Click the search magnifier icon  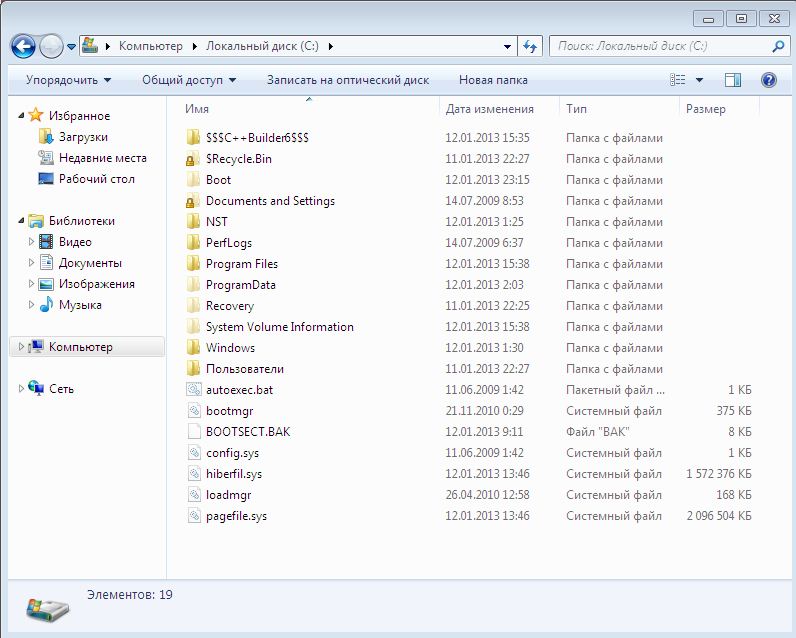click(x=778, y=47)
